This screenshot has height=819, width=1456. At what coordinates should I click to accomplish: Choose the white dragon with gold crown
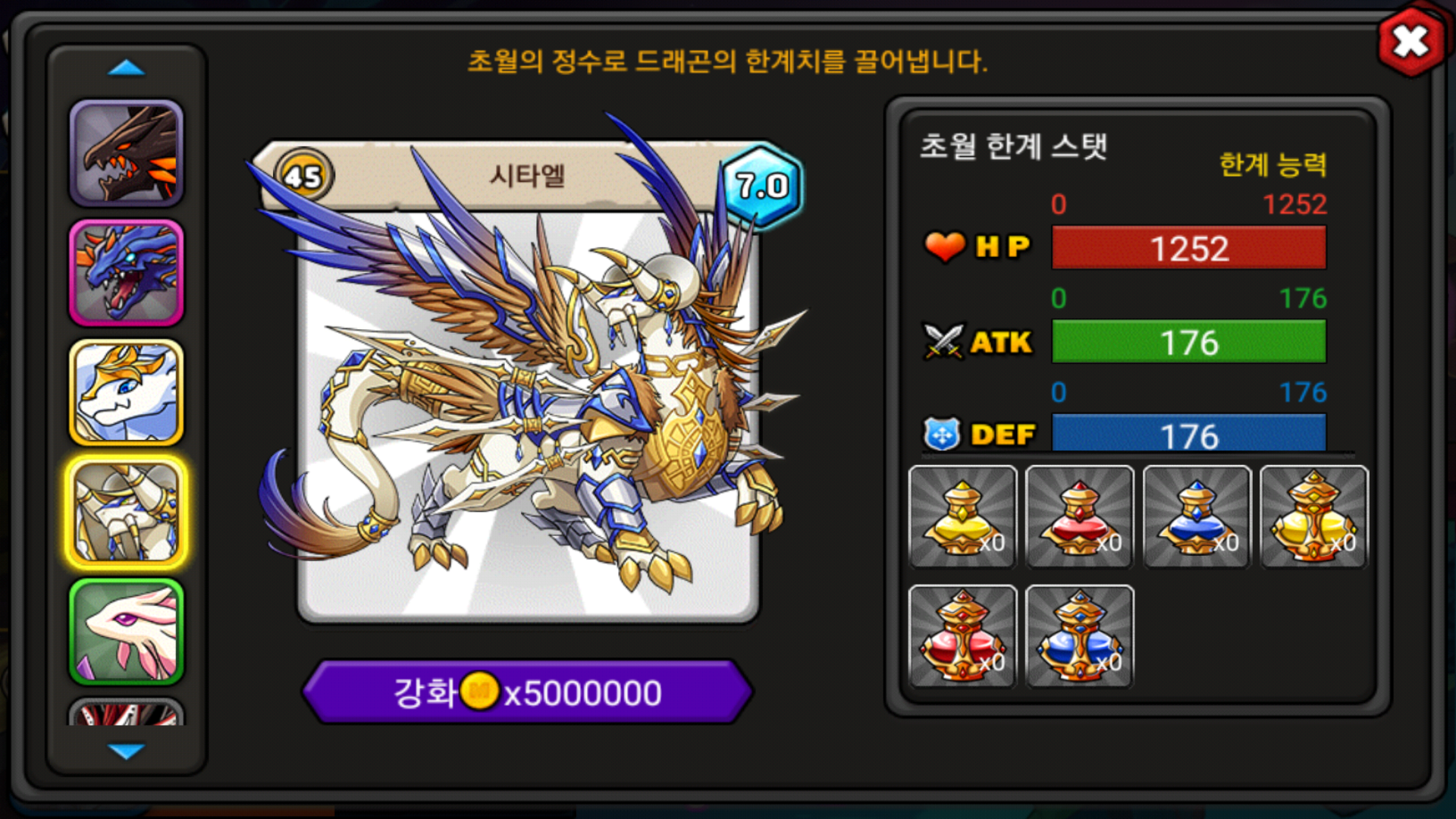[127, 393]
